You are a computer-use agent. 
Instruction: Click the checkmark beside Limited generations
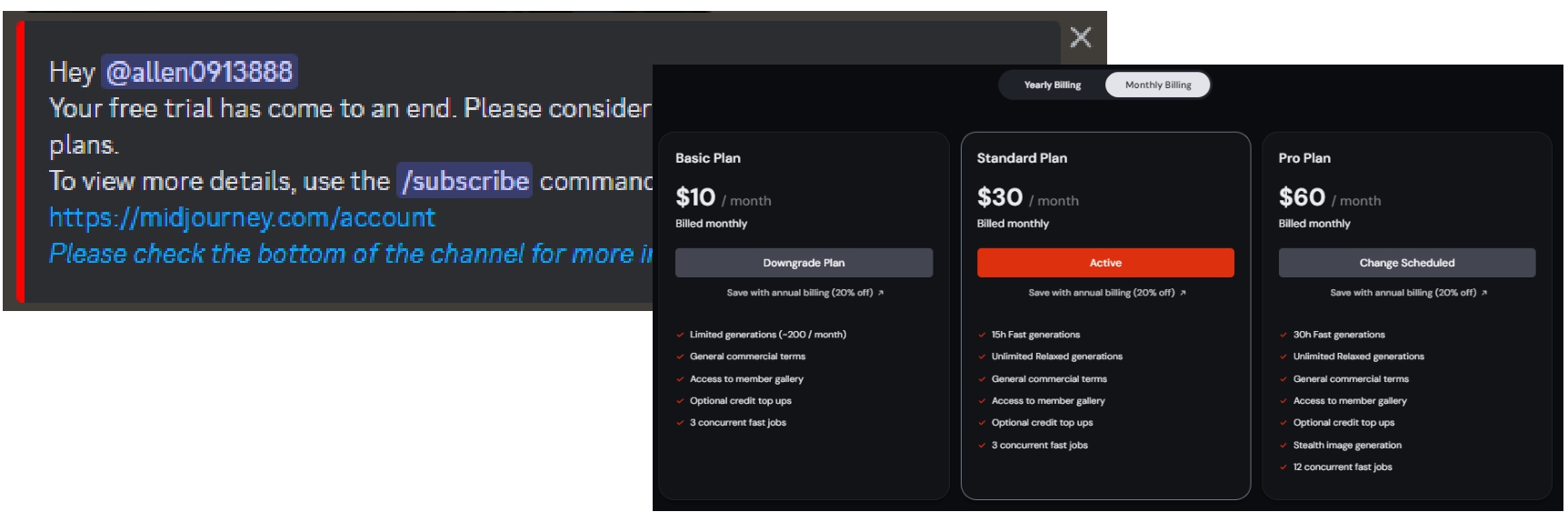pos(680,335)
